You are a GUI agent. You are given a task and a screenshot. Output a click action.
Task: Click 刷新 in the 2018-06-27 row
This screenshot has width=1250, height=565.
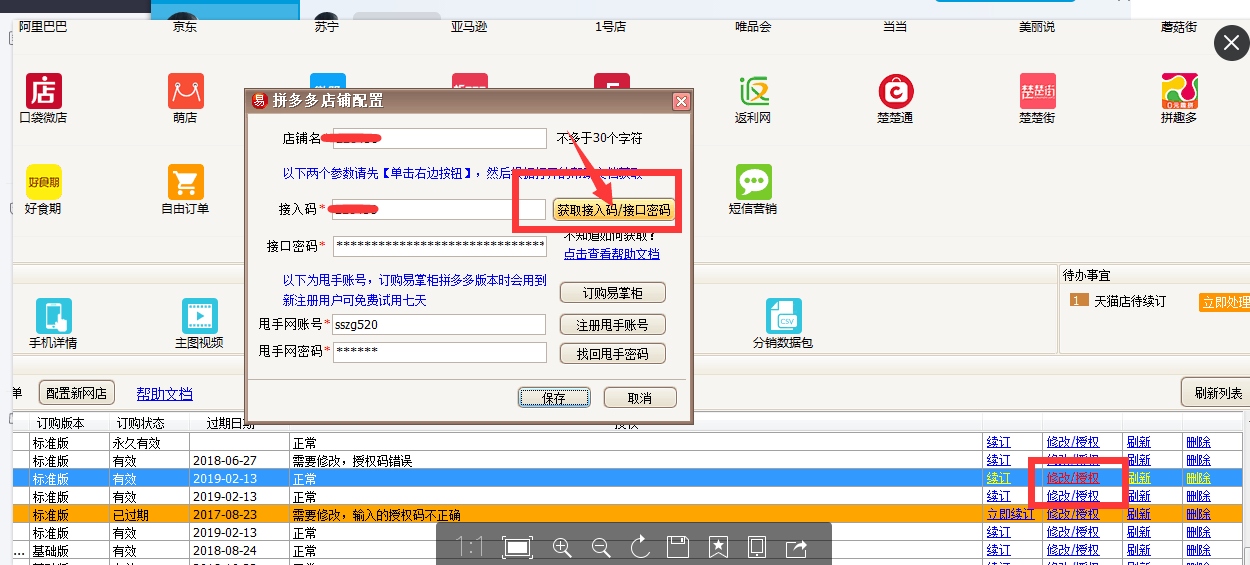[x=1138, y=460]
